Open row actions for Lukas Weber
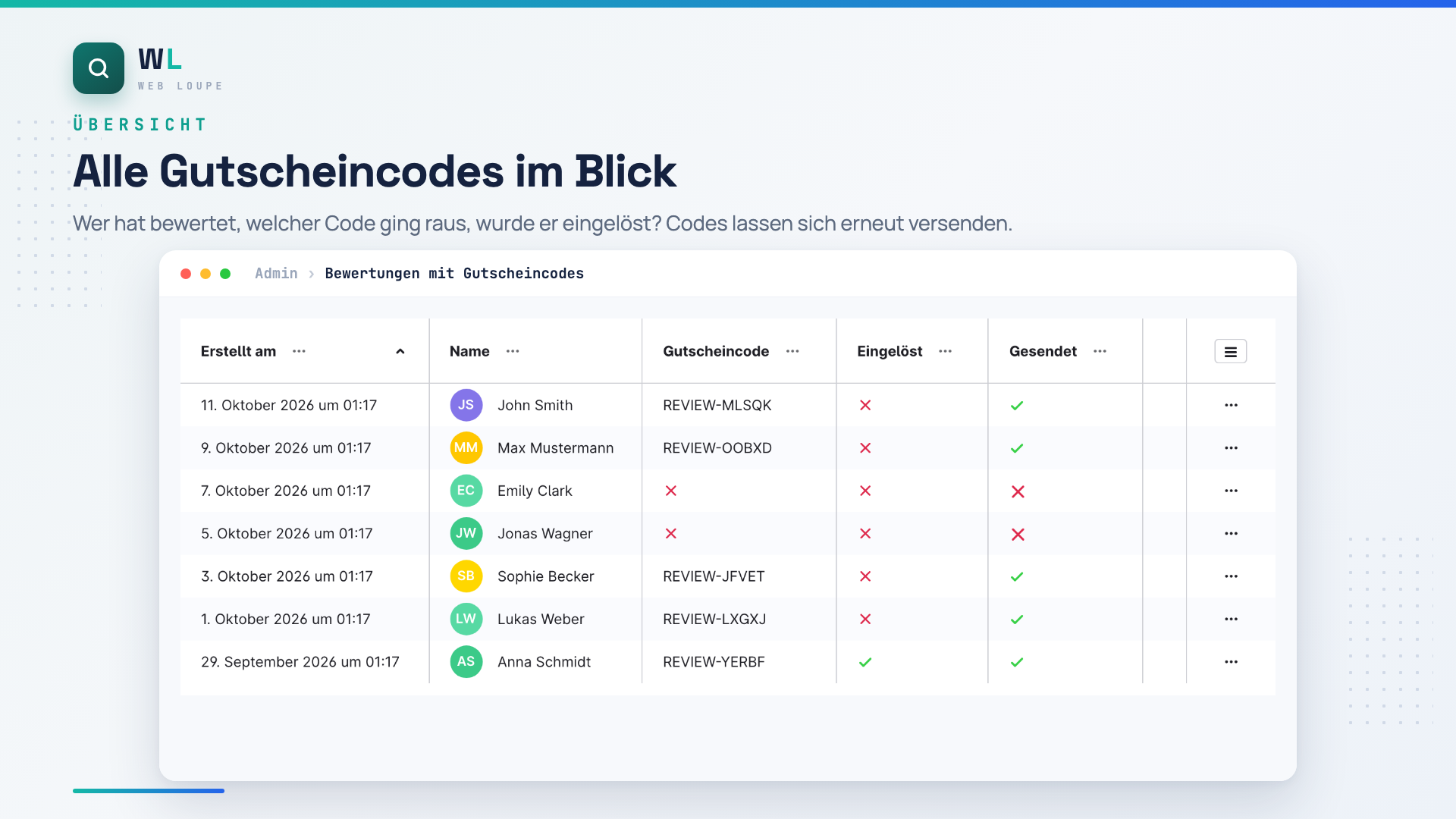The height and width of the screenshot is (819, 1456). 1231,620
